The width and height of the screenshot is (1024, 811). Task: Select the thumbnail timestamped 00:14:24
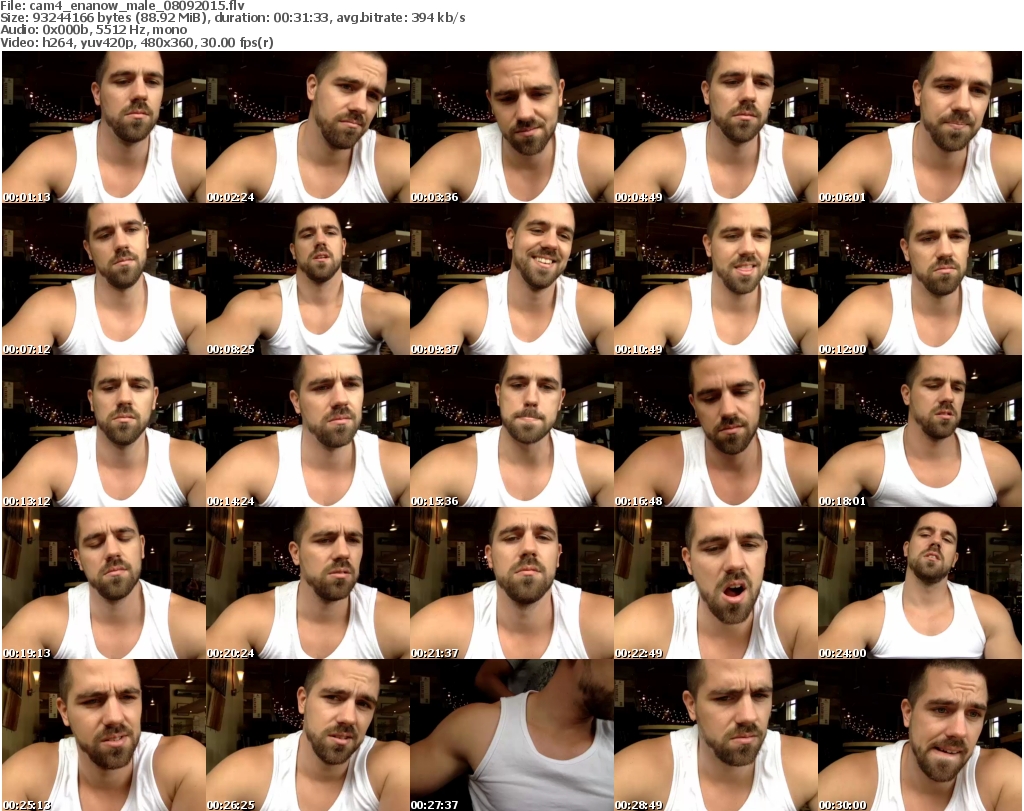click(x=308, y=431)
